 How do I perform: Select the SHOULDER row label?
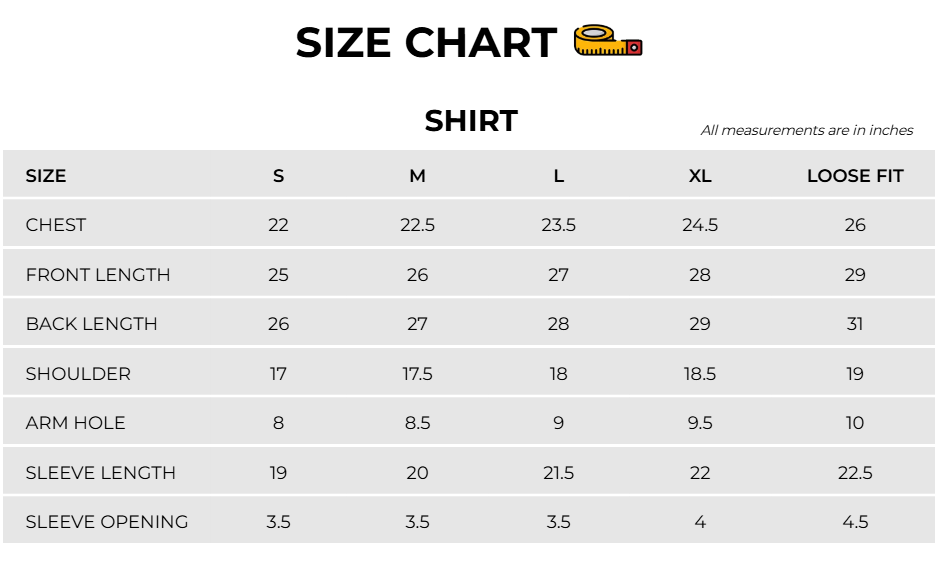coord(78,374)
